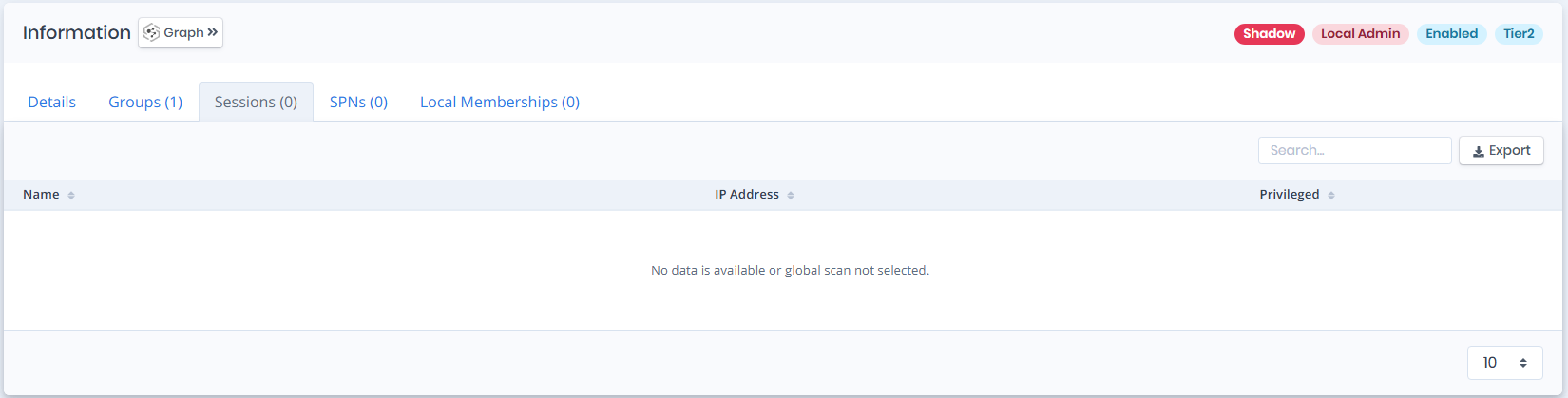Sort by Name column sort icon

(x=71, y=196)
